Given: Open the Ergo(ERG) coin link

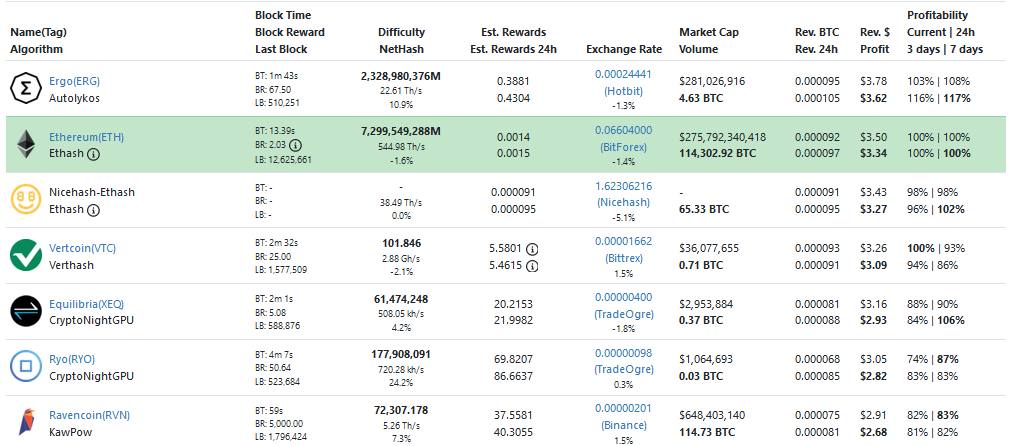Looking at the screenshot, I should tap(74, 80).
